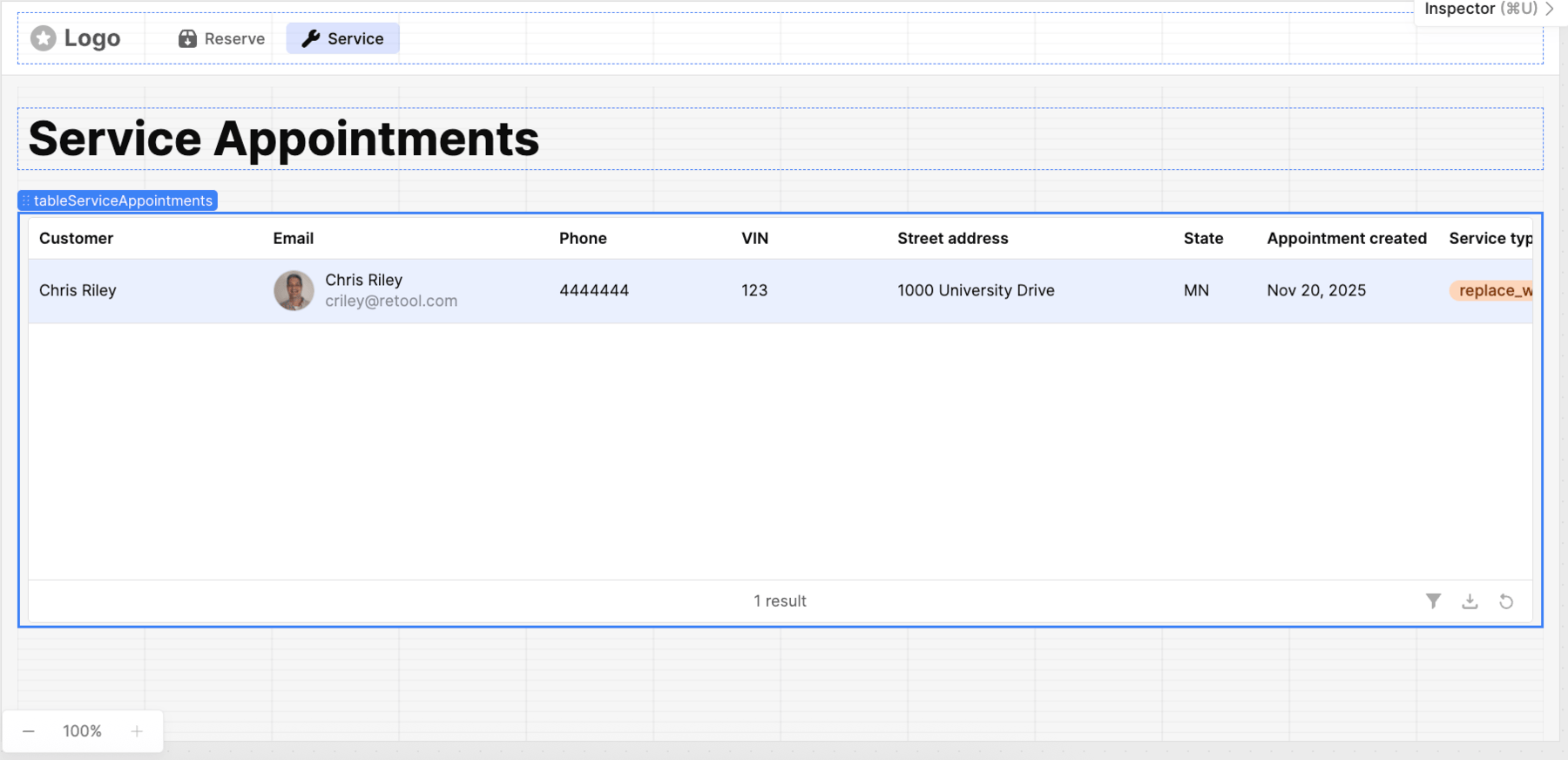1568x760 pixels.
Task: Click the refresh icon in table footer
Action: pyautogui.click(x=1506, y=601)
